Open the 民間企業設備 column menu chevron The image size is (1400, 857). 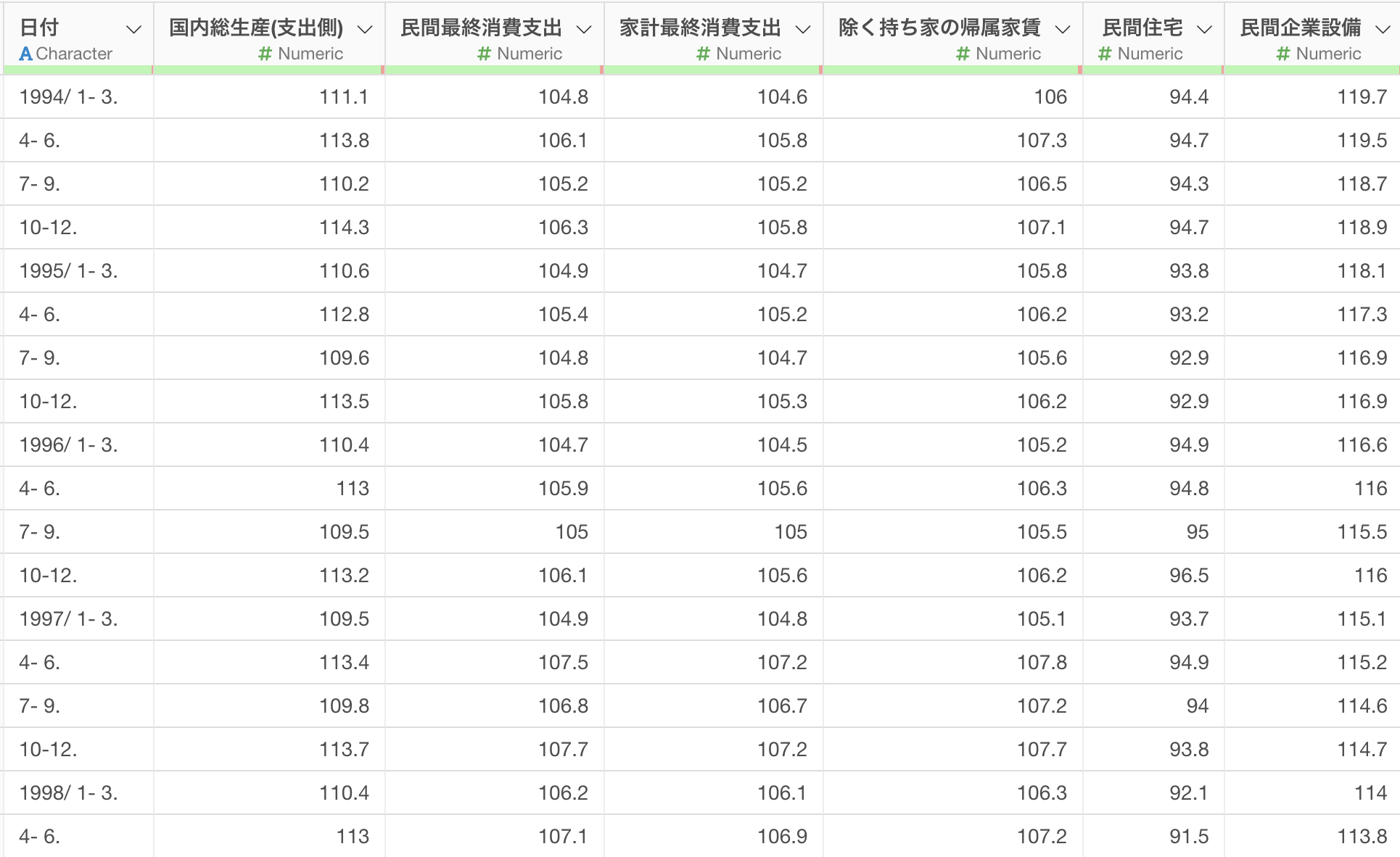tap(1383, 30)
